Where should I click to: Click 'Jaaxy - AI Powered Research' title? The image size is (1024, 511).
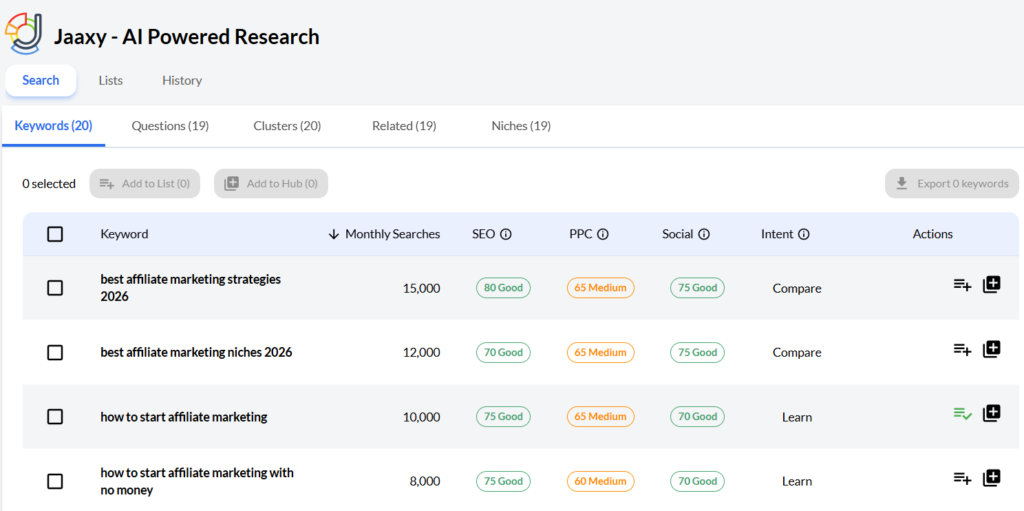[186, 37]
